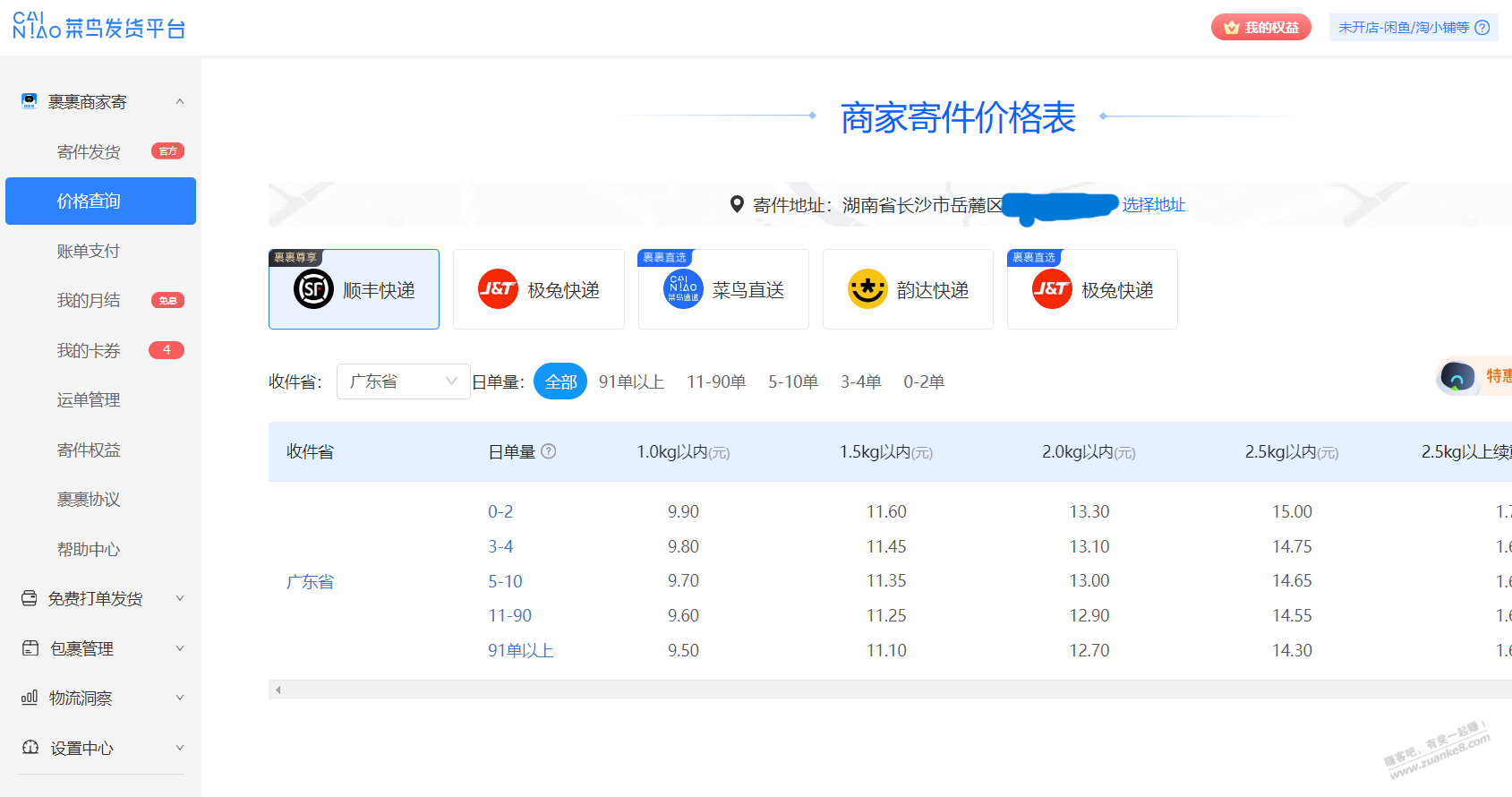This screenshot has height=797, width=1512.
Task: Click the red badge beside 我的月结
Action: click(167, 300)
